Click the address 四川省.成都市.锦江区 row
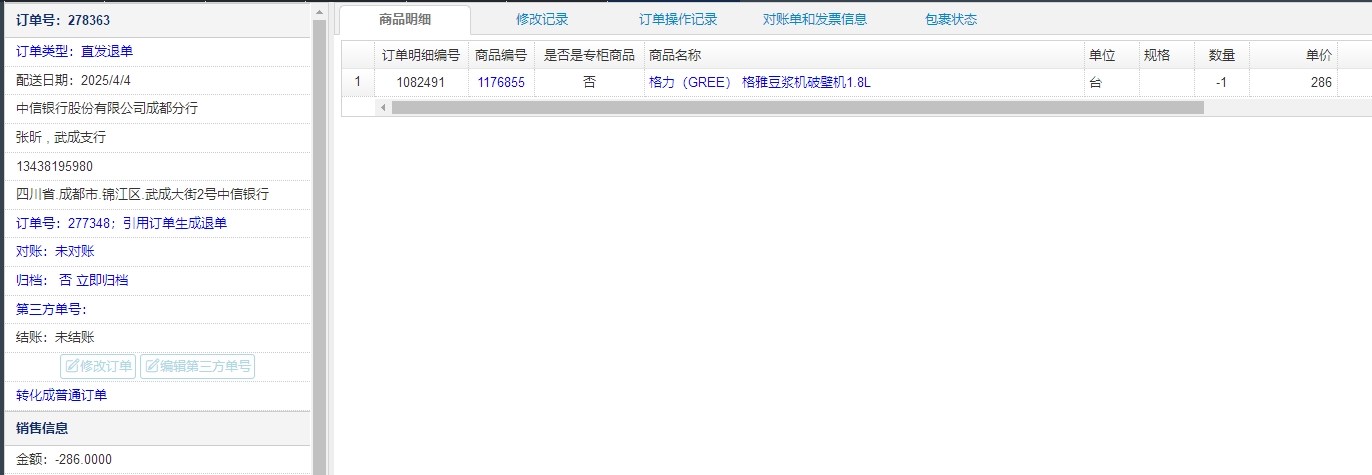 (158, 194)
